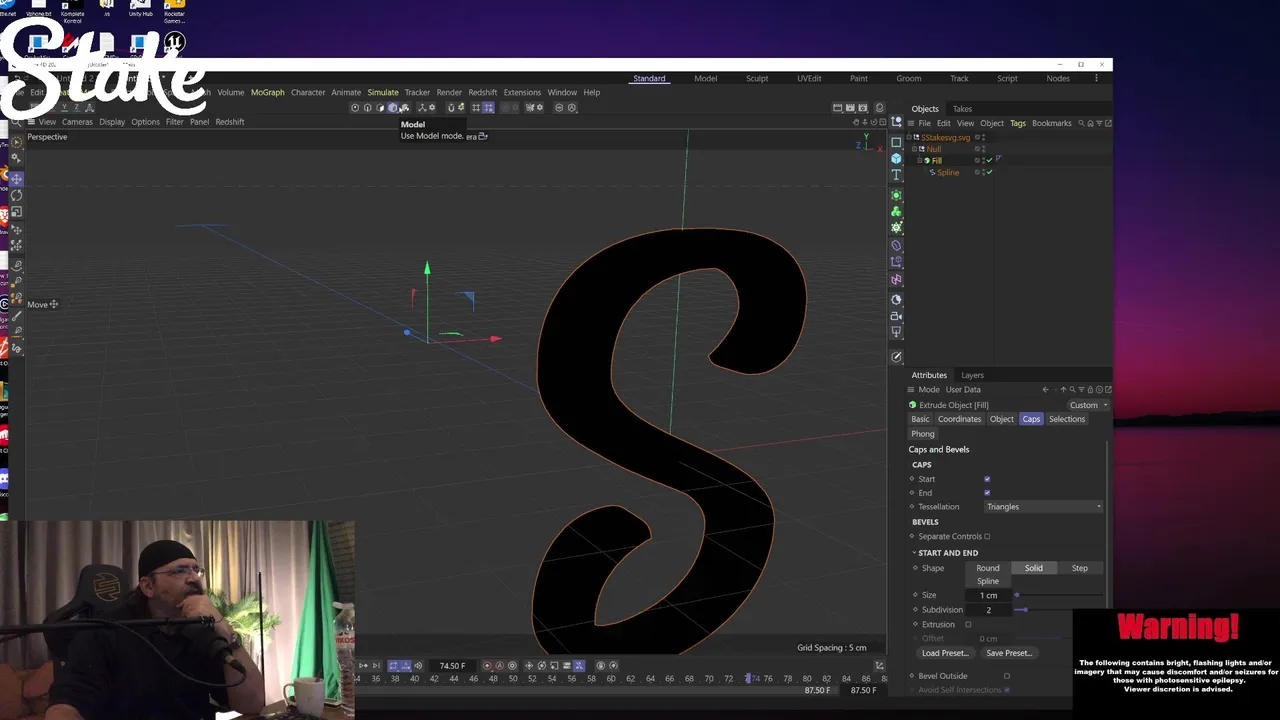Image resolution: width=1280 pixels, height=720 pixels.
Task: Choose the Solid bevel shape
Action: tap(1033, 568)
